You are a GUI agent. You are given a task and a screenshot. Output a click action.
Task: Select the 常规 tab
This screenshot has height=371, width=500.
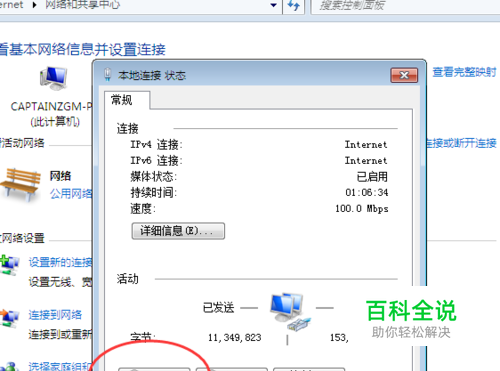click(x=127, y=100)
